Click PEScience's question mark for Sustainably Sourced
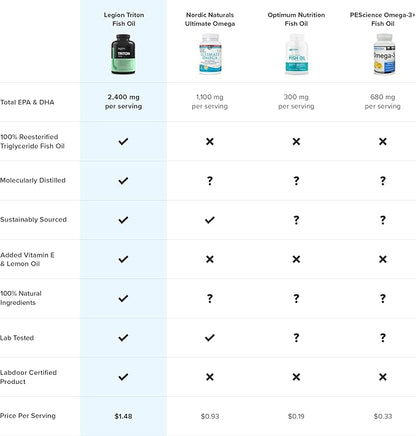This screenshot has height=436, width=416. pyautogui.click(x=383, y=220)
